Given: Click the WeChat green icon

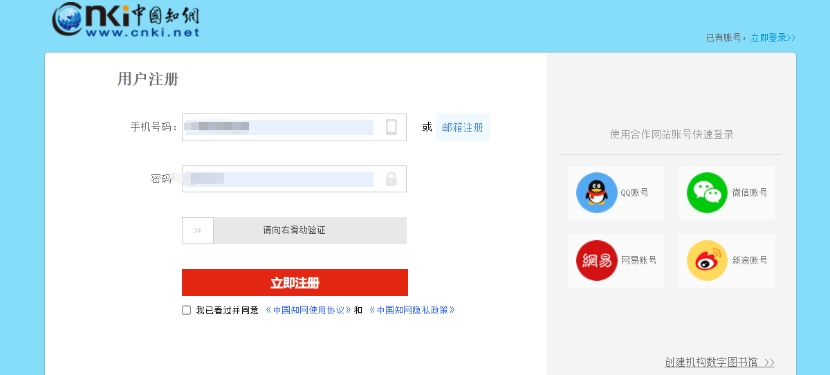Looking at the screenshot, I should point(708,193).
